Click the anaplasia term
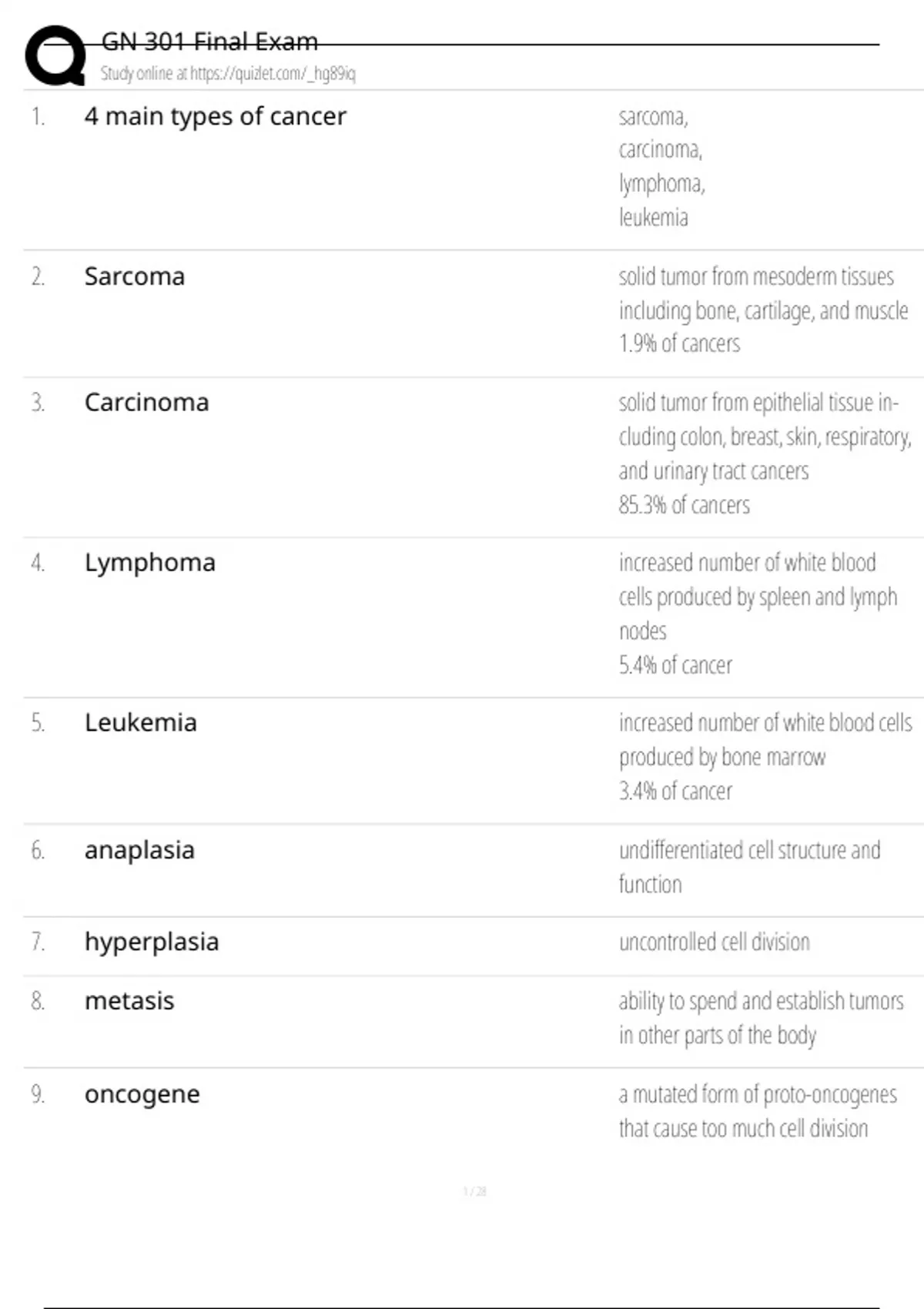 tap(139, 850)
